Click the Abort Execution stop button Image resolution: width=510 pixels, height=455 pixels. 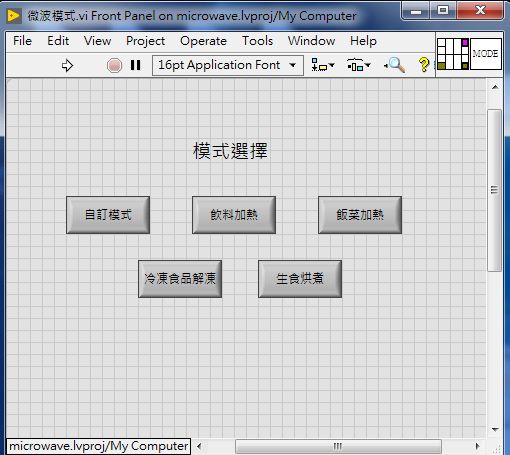tap(114, 65)
